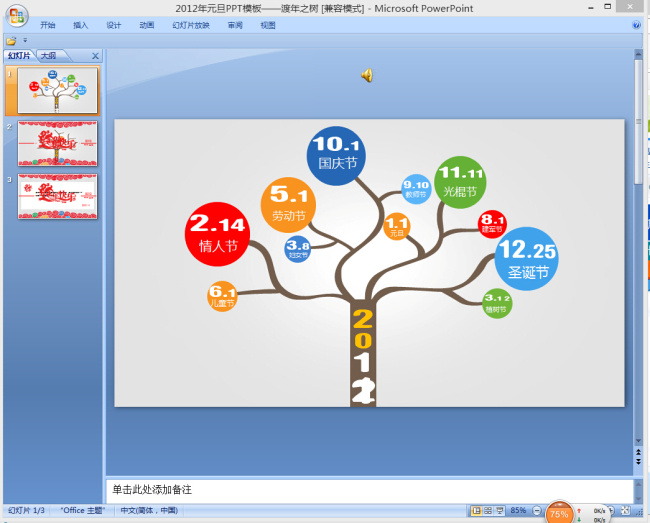Viewport: 650px width, 523px height.
Task: Go to next slide double-arrow button
Action: [x=638, y=461]
